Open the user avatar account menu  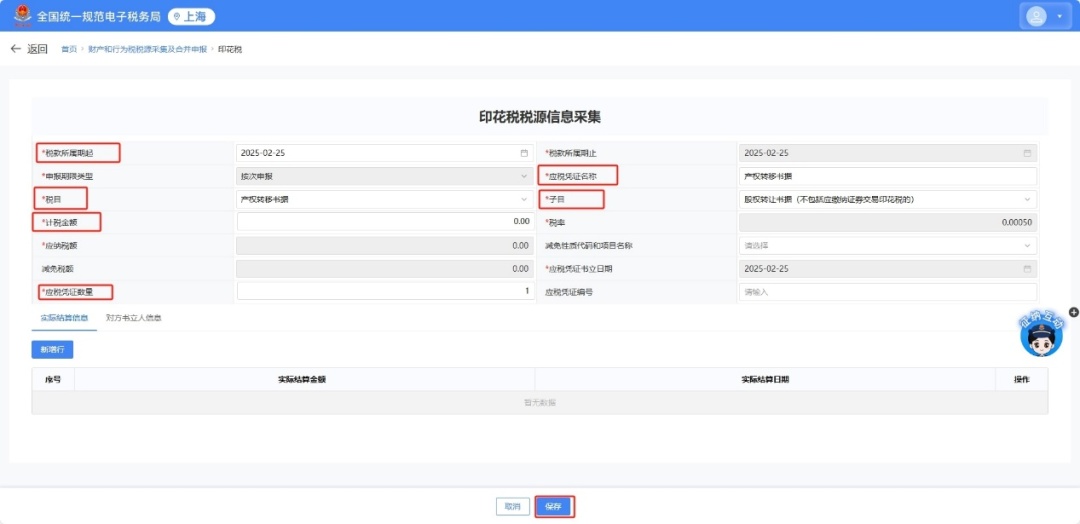(1045, 16)
